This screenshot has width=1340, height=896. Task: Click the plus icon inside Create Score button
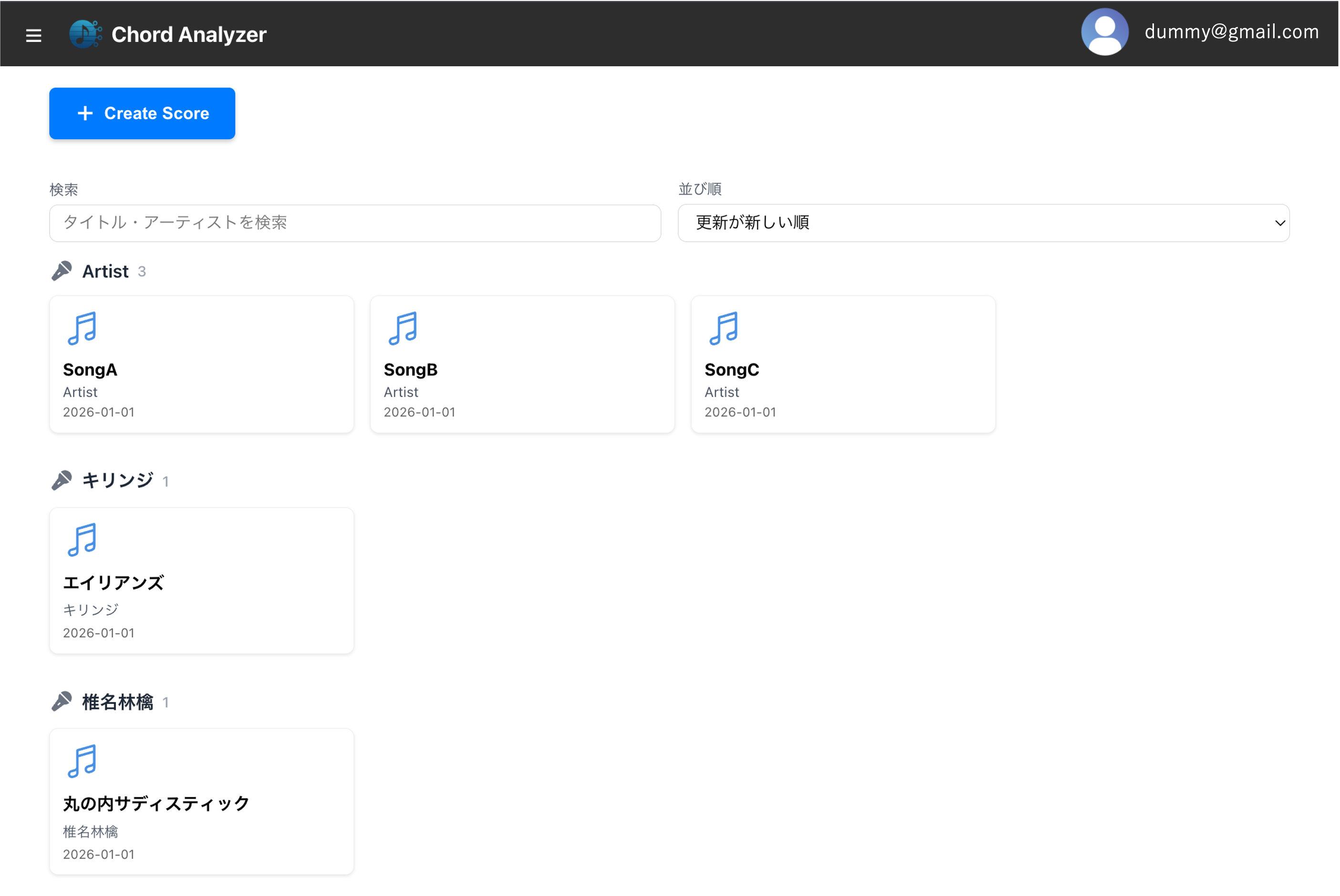(x=84, y=113)
